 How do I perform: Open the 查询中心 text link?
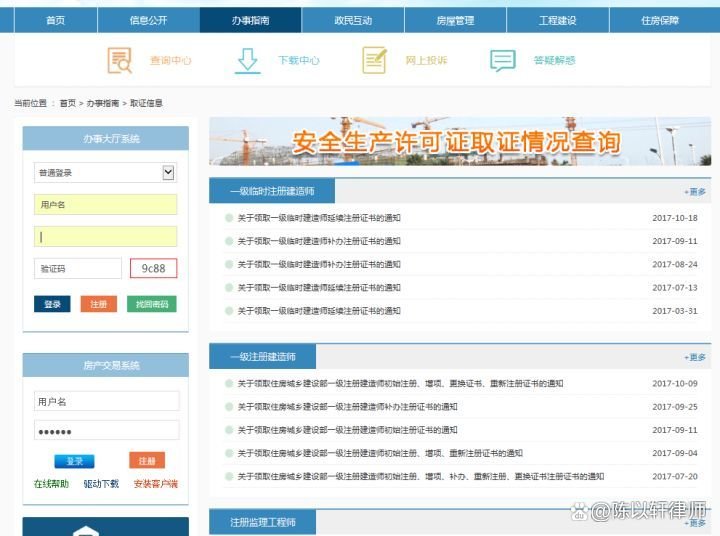(170, 60)
